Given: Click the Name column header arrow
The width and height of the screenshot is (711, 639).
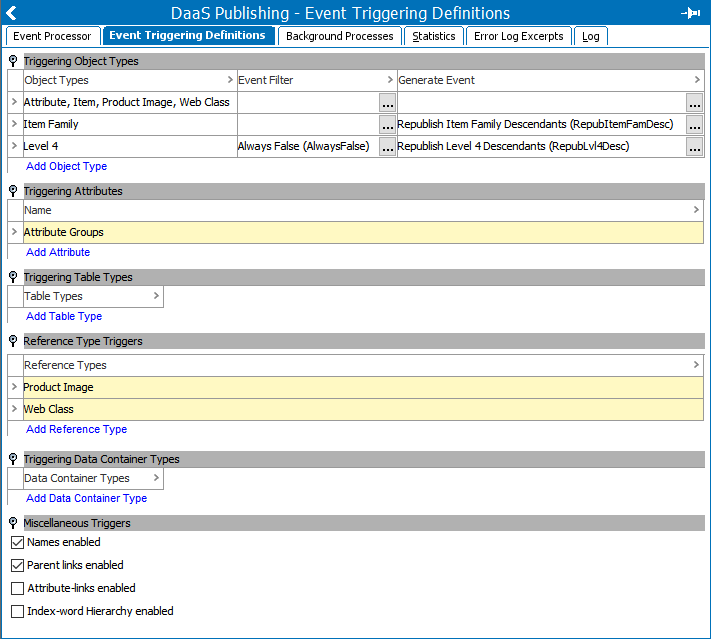Looking at the screenshot, I should 696,210.
